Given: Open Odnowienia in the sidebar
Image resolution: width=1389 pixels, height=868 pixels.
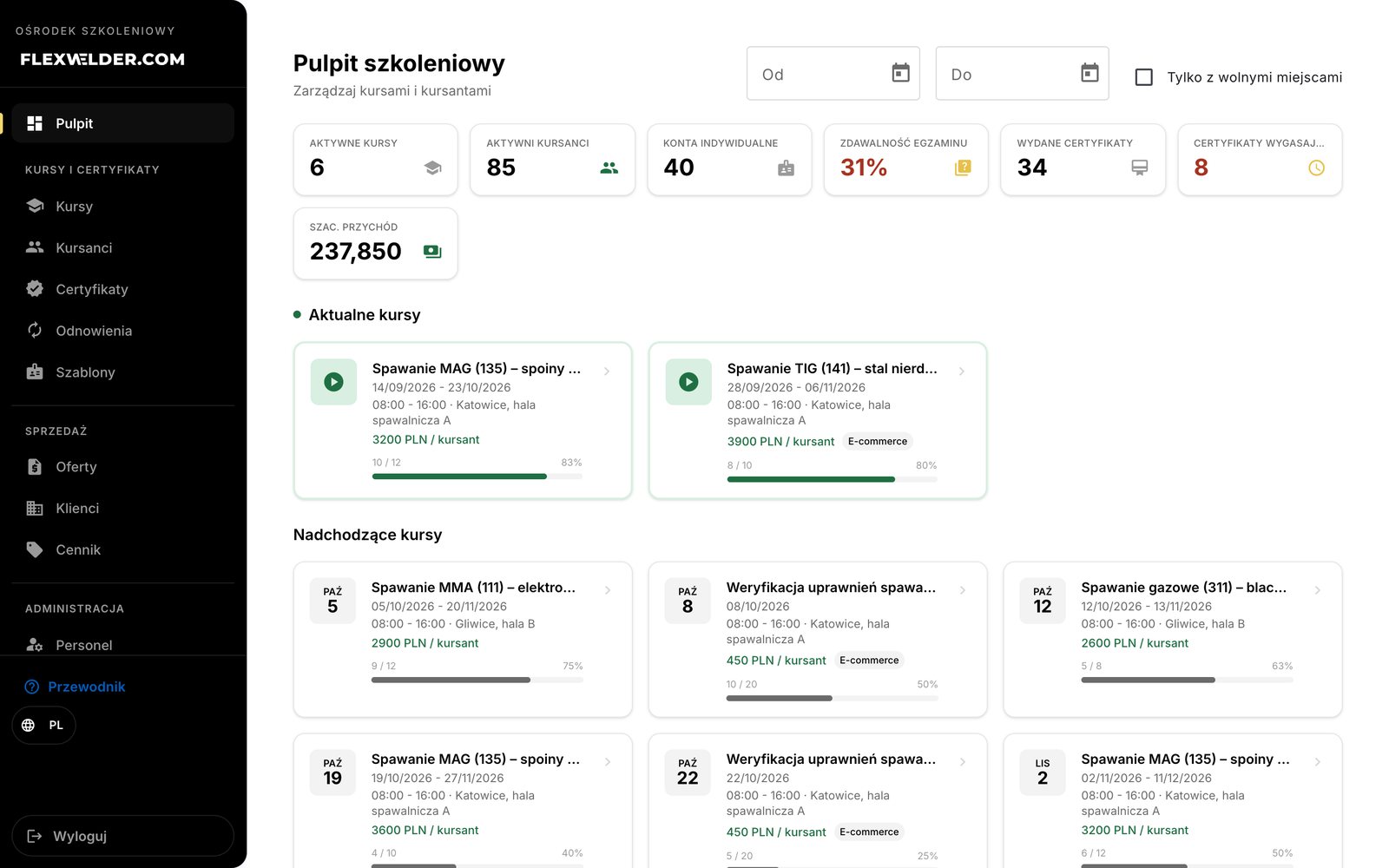Looking at the screenshot, I should [x=122, y=331].
